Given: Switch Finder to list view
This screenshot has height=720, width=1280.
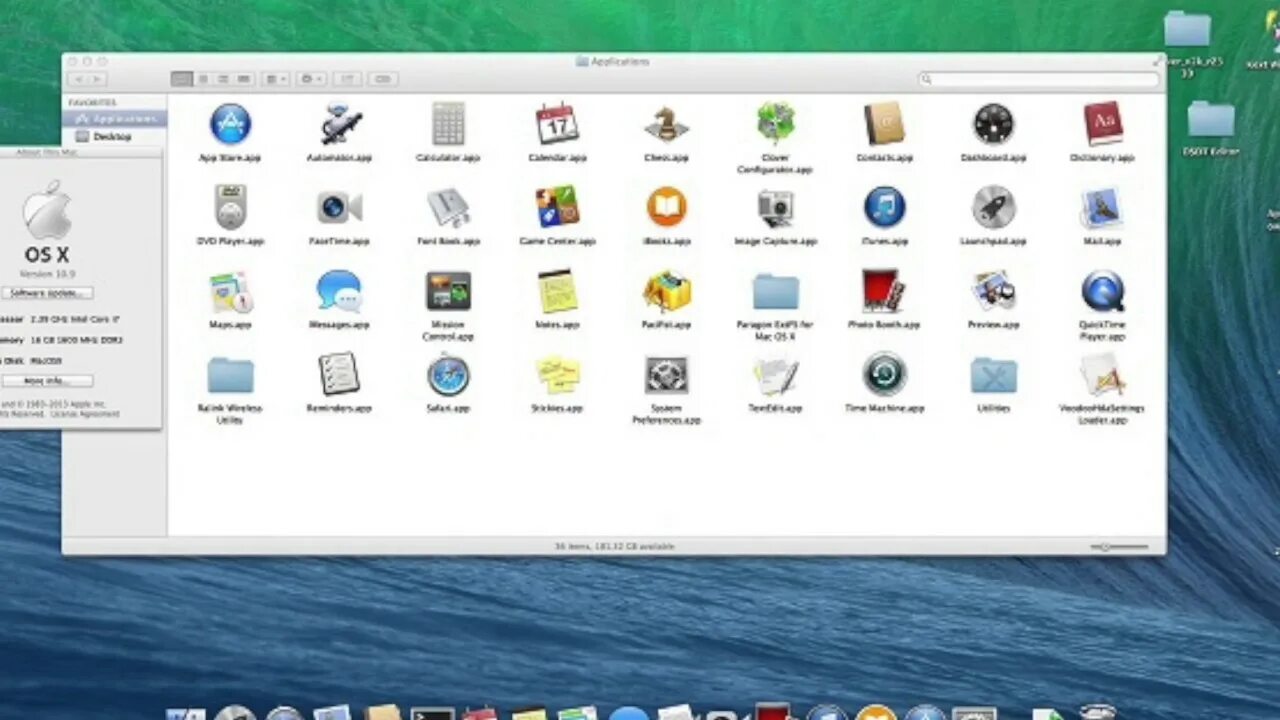Looking at the screenshot, I should coord(203,79).
